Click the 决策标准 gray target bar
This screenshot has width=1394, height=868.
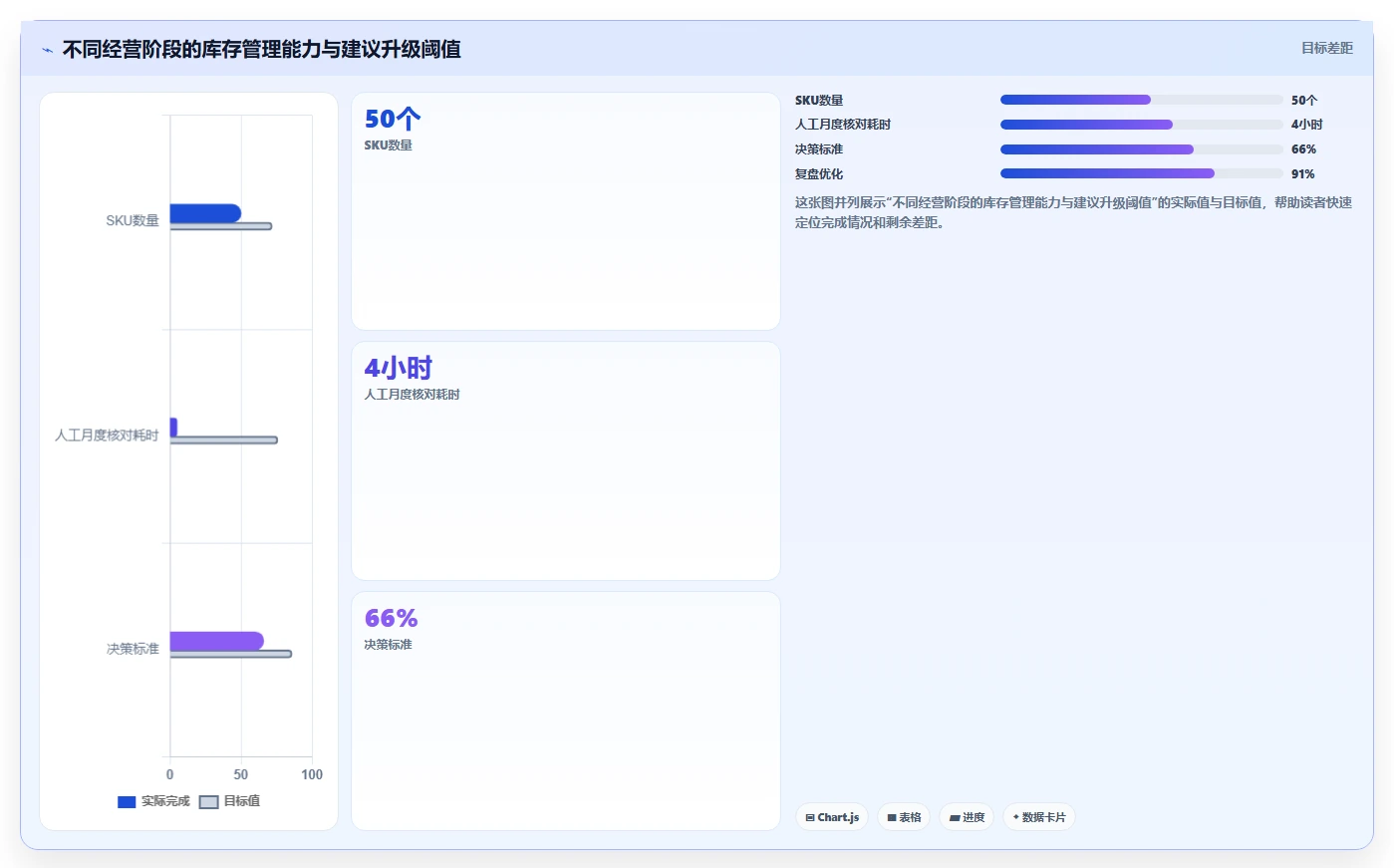(230, 654)
